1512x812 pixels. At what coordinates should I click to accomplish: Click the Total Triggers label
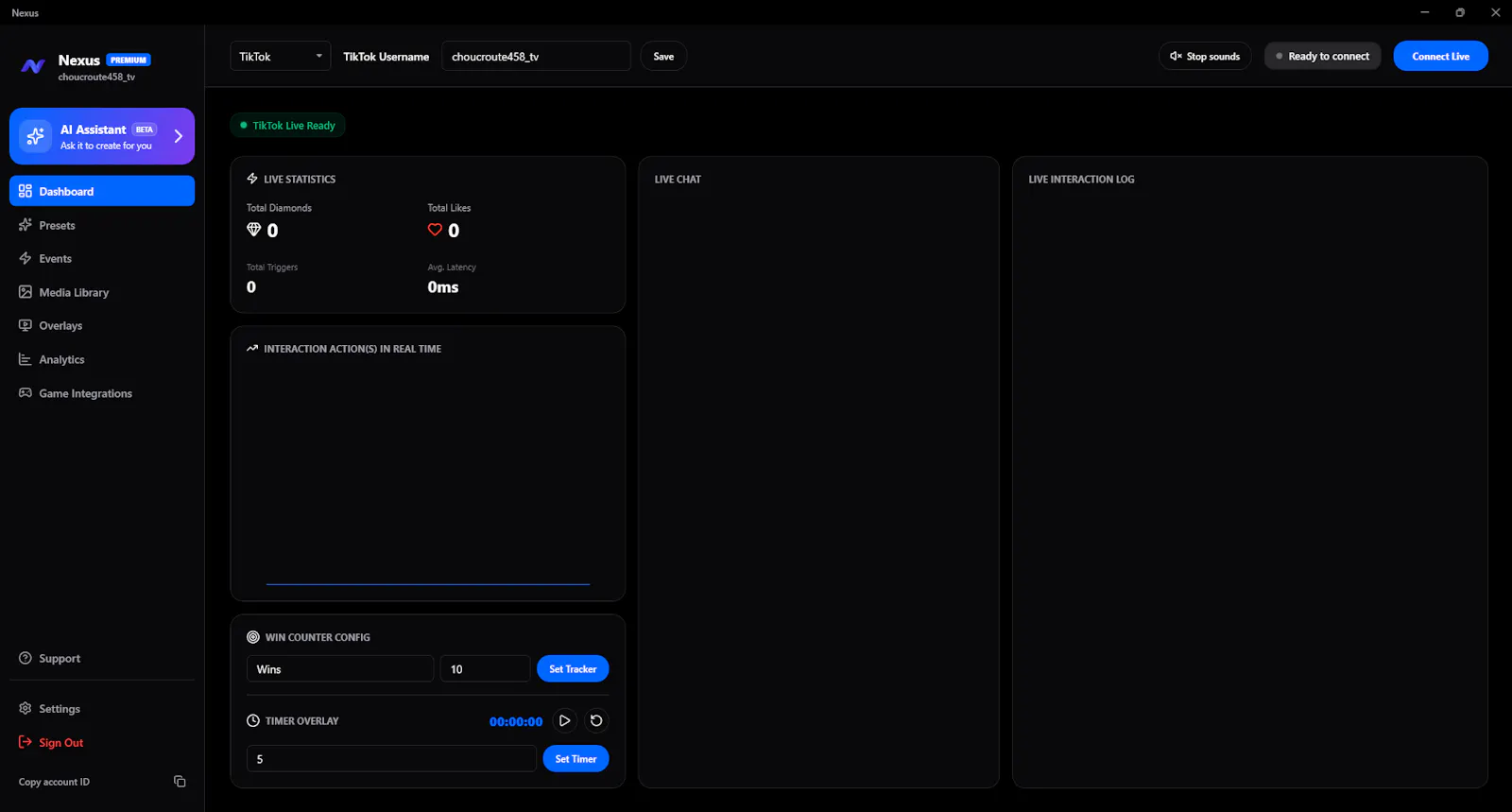pos(272,268)
